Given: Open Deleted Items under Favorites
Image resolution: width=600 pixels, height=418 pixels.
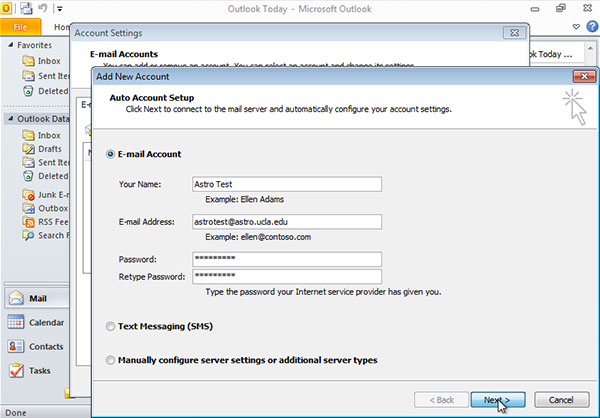Looking at the screenshot, I should 45,91.
